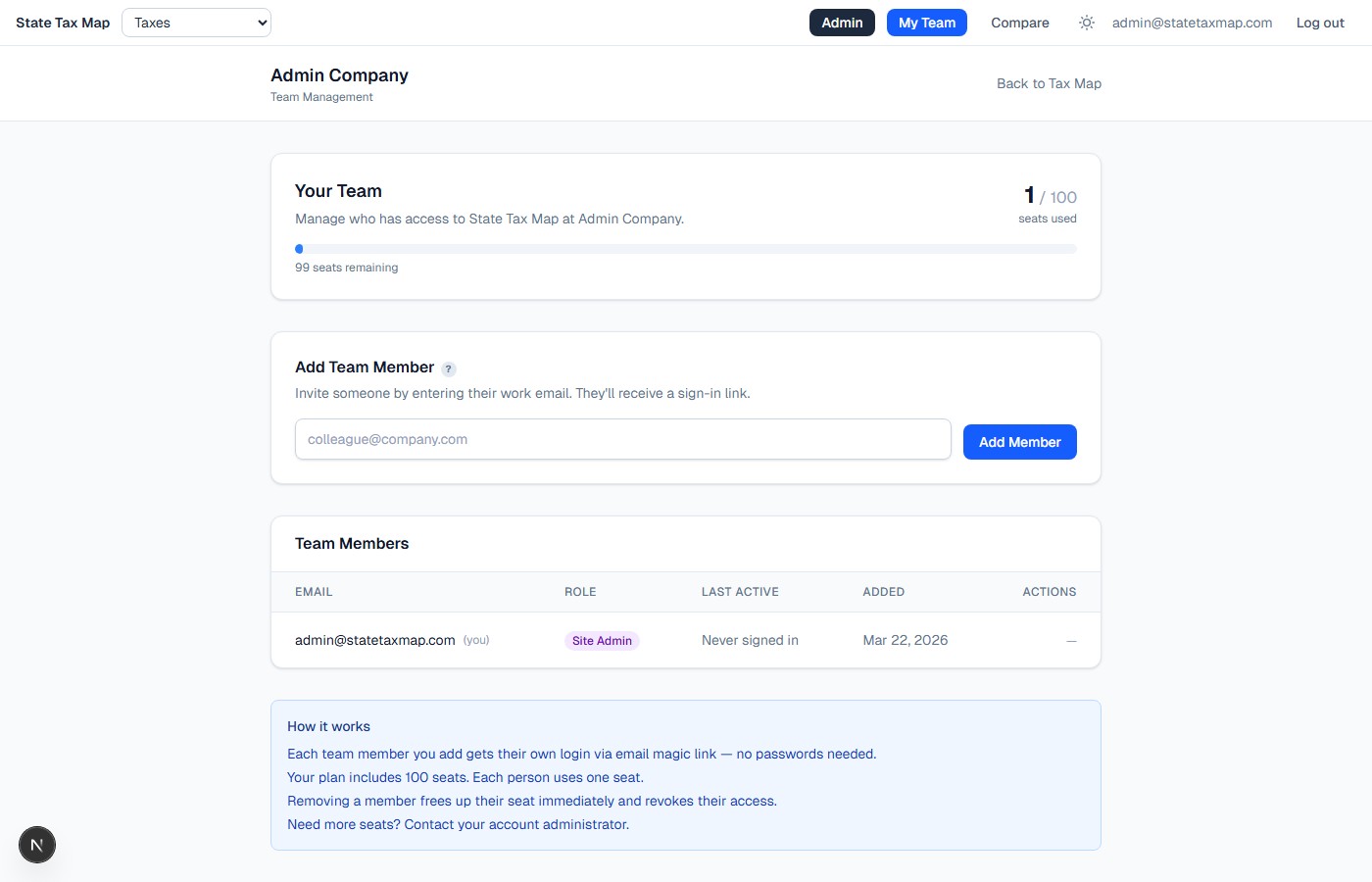This screenshot has width=1372, height=882.
Task: Click the Added column header
Action: 883,592
